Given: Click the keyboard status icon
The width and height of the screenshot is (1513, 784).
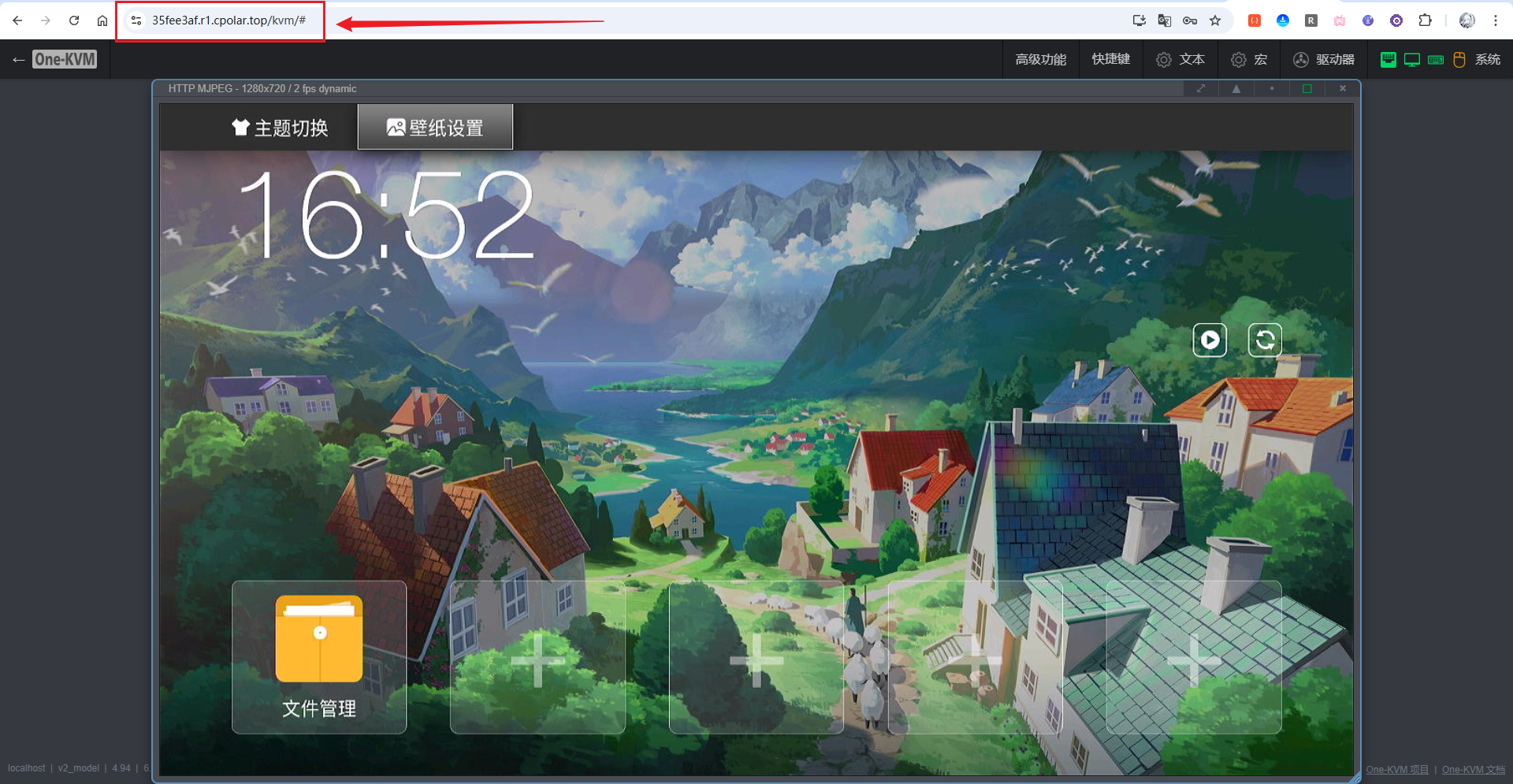Looking at the screenshot, I should pos(1436,59).
